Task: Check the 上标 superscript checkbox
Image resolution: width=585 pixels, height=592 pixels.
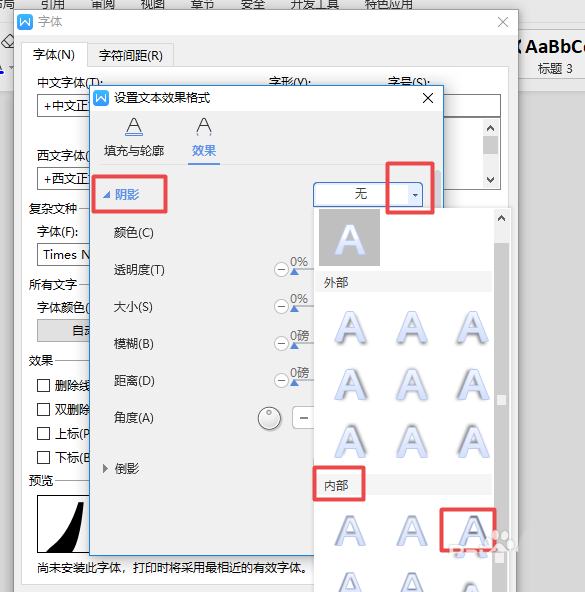Action: tap(43, 433)
